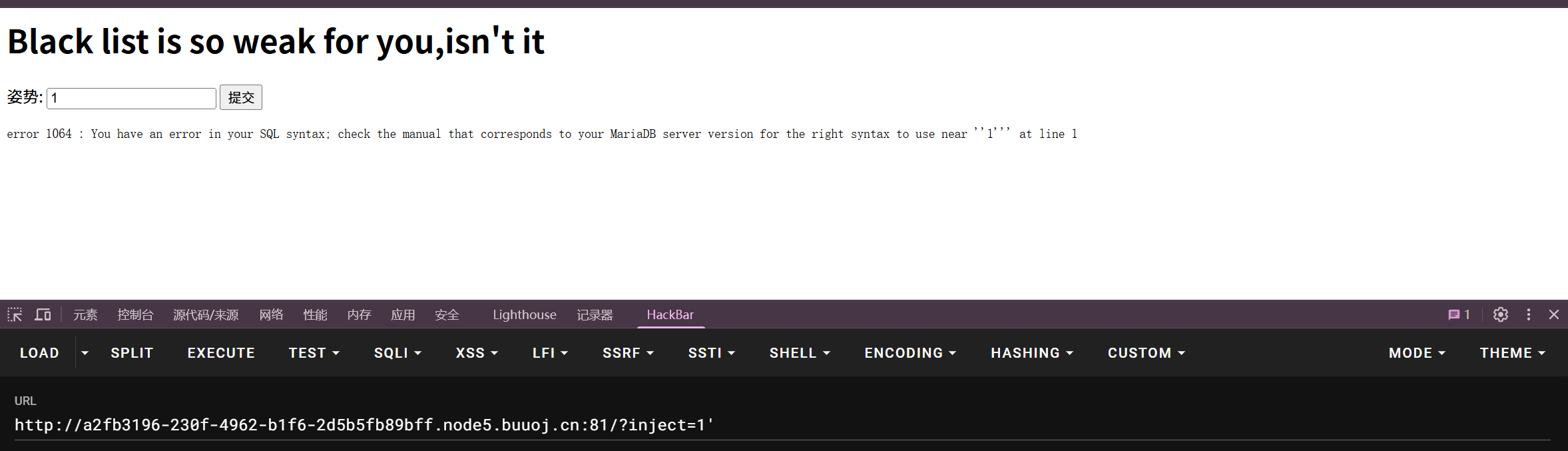Open the XSS payload menu

tap(477, 353)
